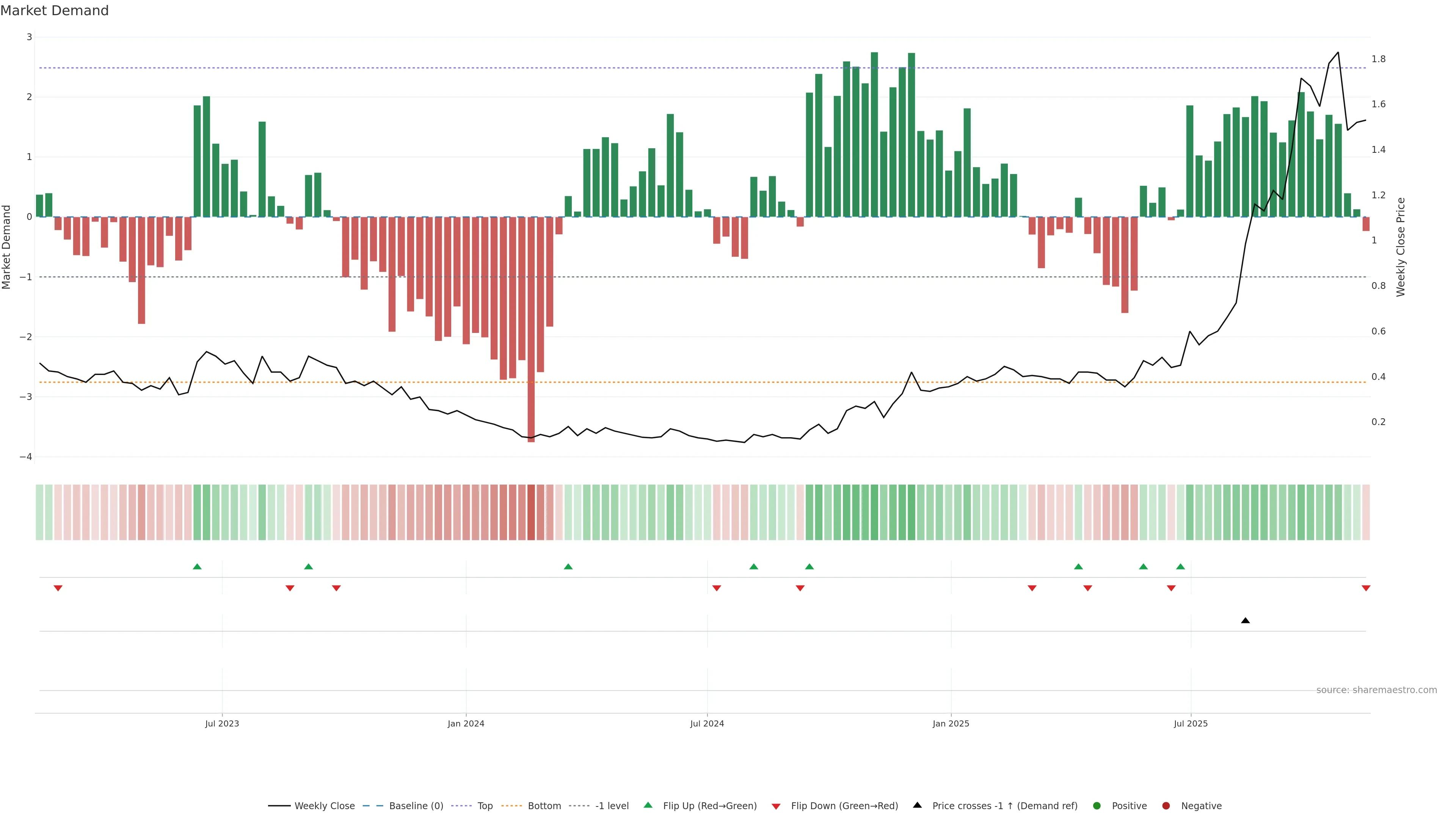Click the Jan 2024 x-axis label

click(x=466, y=723)
